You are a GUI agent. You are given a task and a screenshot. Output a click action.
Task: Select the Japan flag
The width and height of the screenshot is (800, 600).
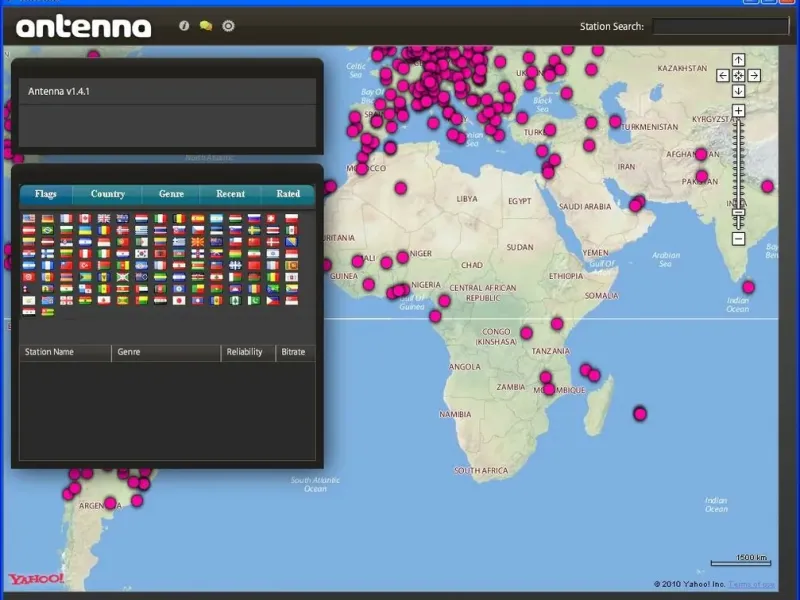point(179,301)
